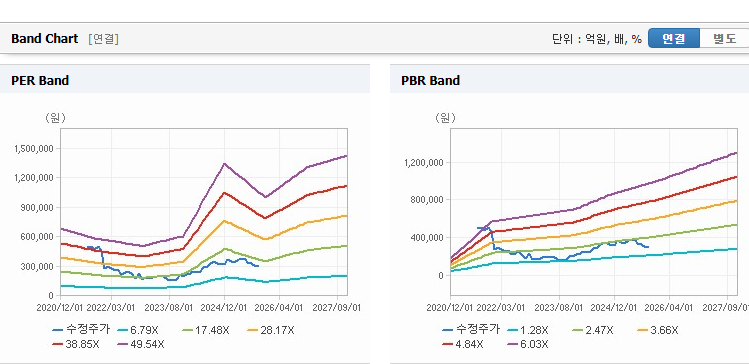The height and width of the screenshot is (364, 749).
Task: Click the [연결] label beside Band Chart
Action: [103, 39]
